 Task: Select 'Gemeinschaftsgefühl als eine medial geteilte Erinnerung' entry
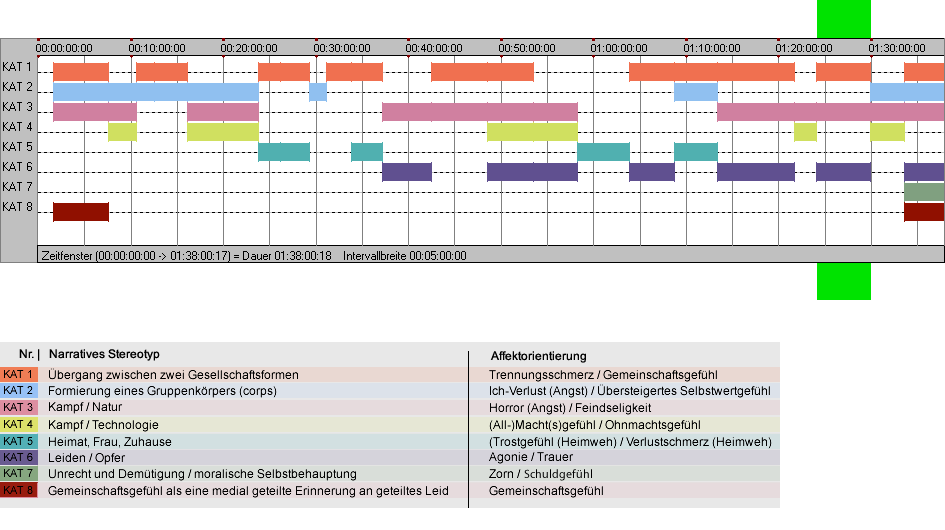coord(248,491)
